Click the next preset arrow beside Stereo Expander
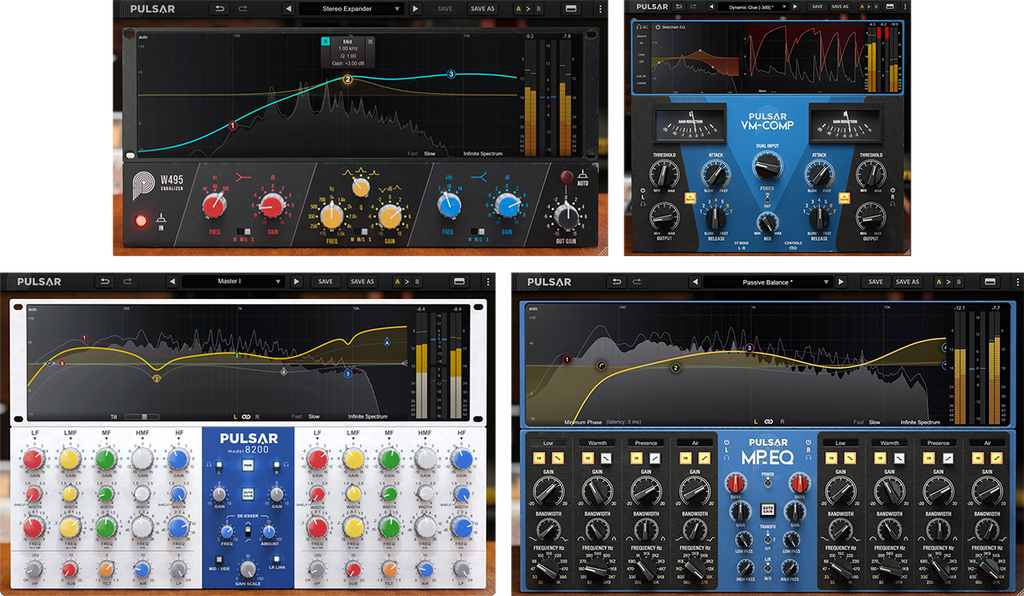 416,9
